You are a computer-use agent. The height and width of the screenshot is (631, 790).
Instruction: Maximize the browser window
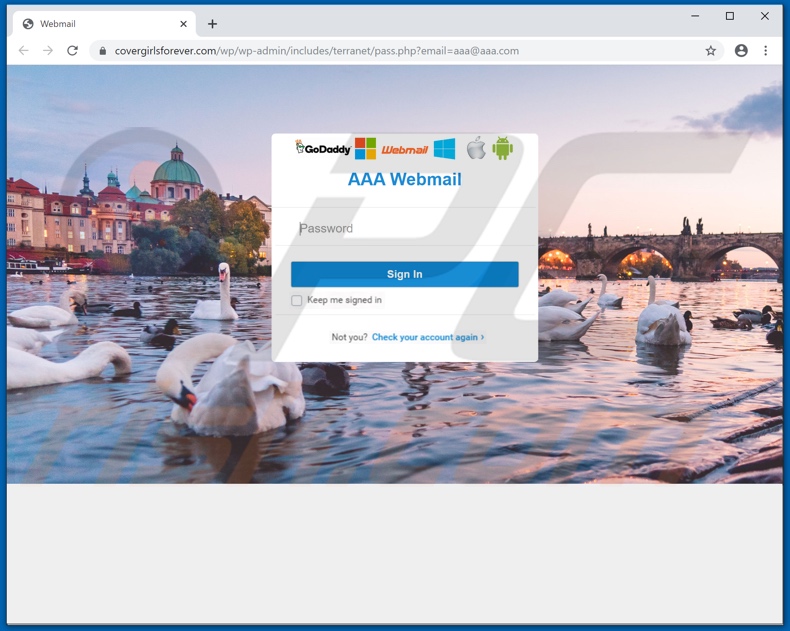coord(730,16)
